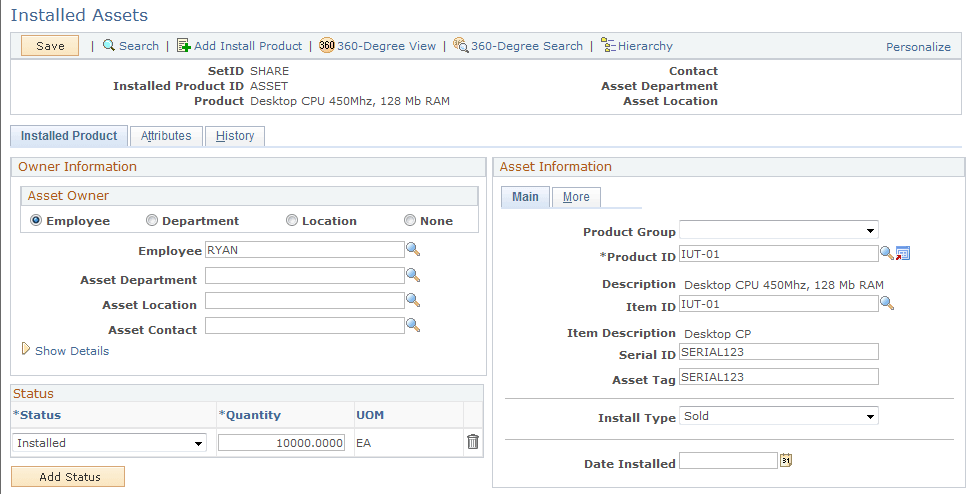Click the Save button
The width and height of the screenshot is (976, 494).
[50, 45]
